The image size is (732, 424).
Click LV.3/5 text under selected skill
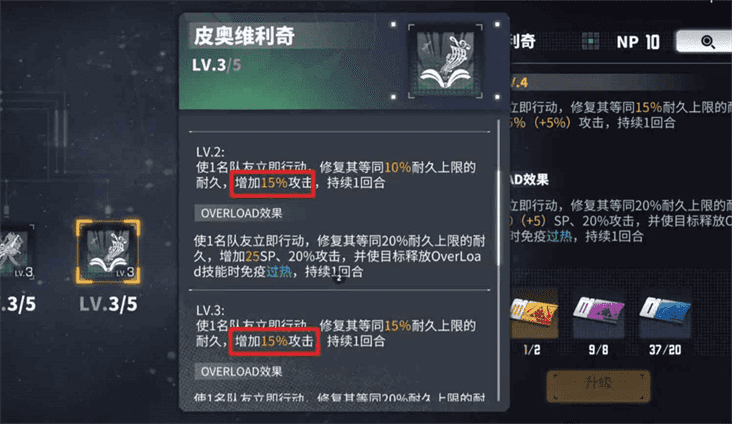[x=108, y=304]
